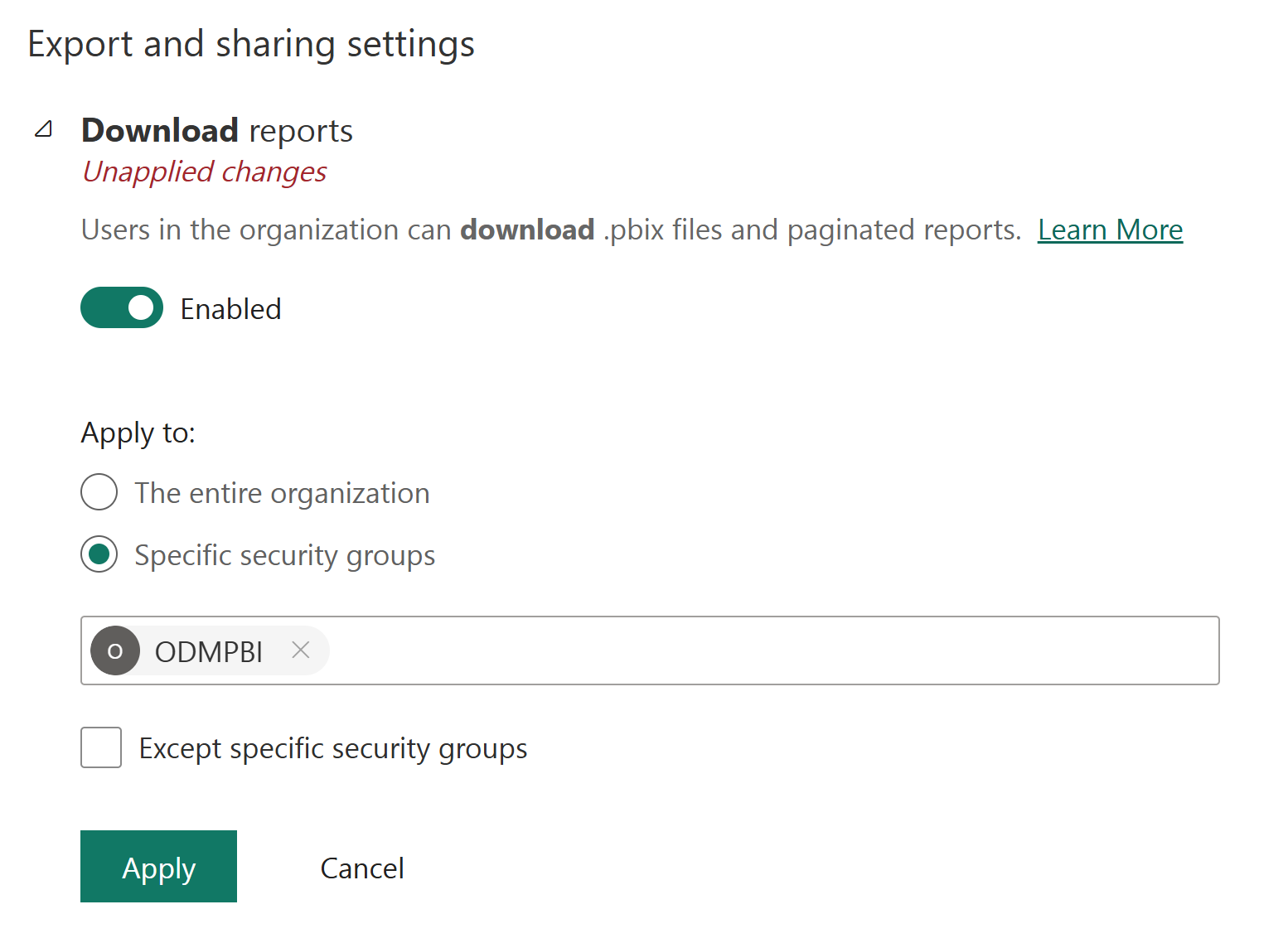The image size is (1288, 943).
Task: Click the ODMPBI group name text
Action: click(209, 652)
